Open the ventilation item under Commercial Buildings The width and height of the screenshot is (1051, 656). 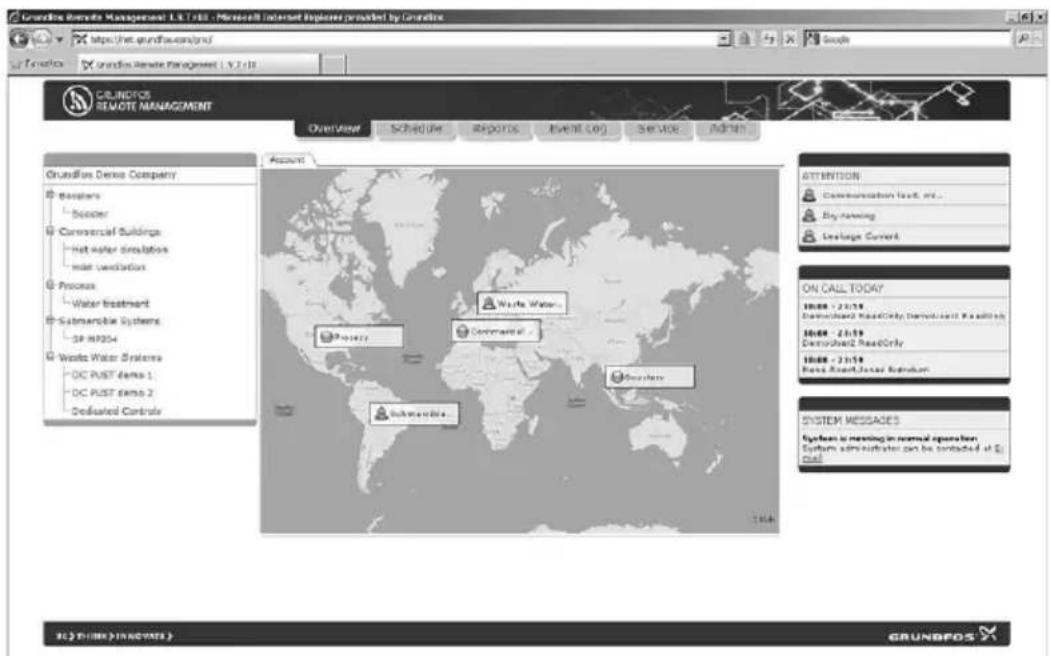[109, 267]
